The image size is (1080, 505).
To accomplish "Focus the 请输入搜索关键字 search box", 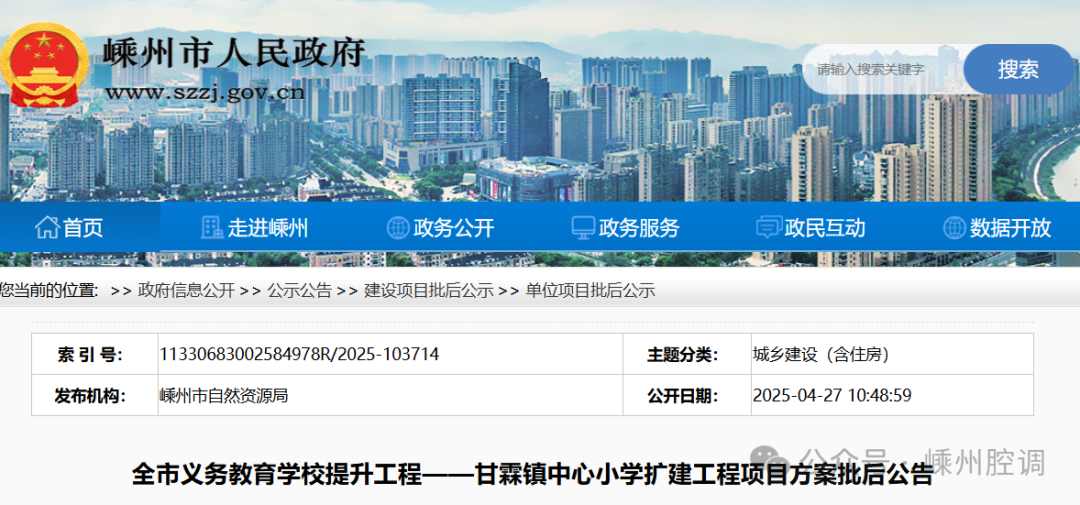I will (880, 69).
